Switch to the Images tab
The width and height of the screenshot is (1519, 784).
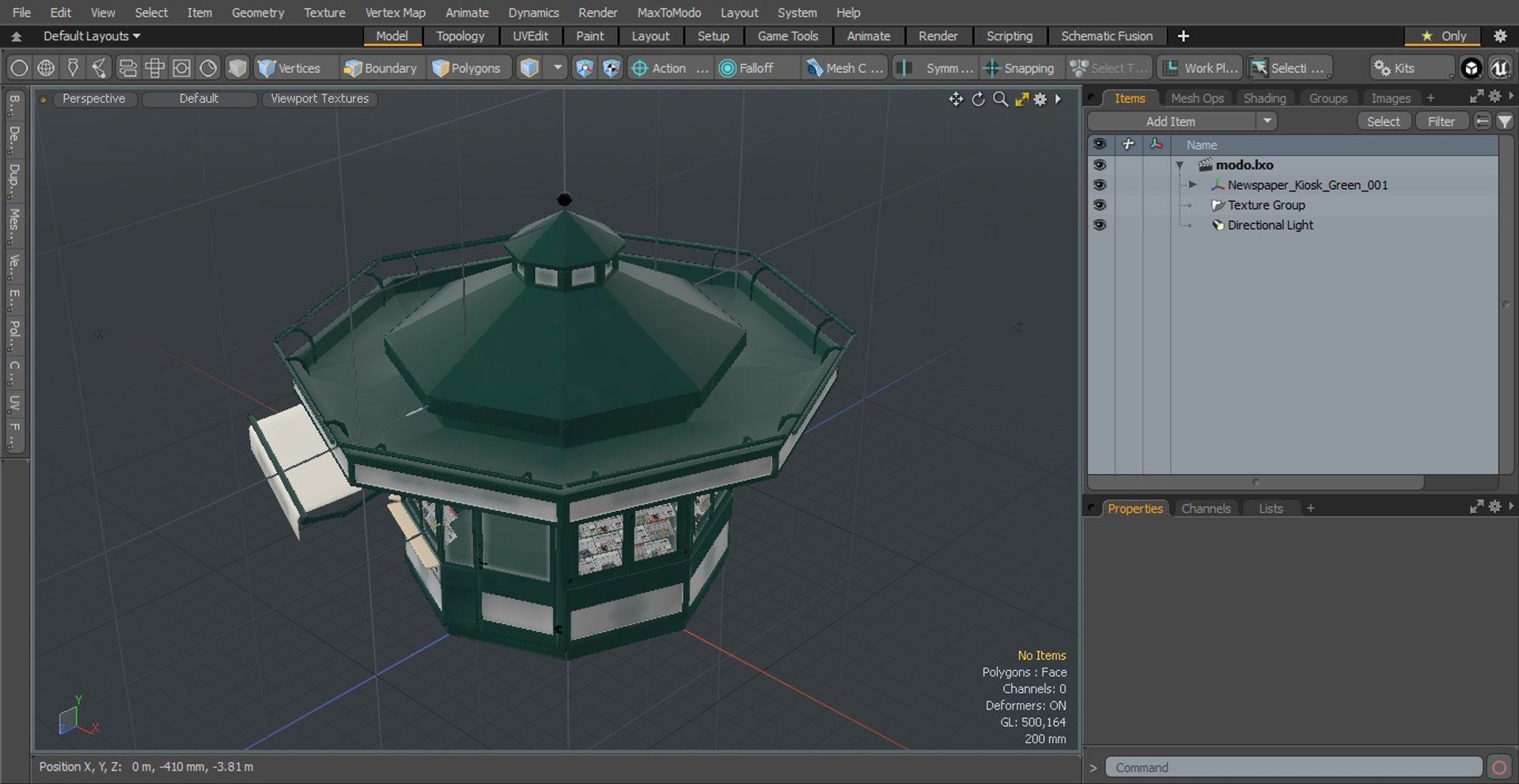[x=1391, y=98]
